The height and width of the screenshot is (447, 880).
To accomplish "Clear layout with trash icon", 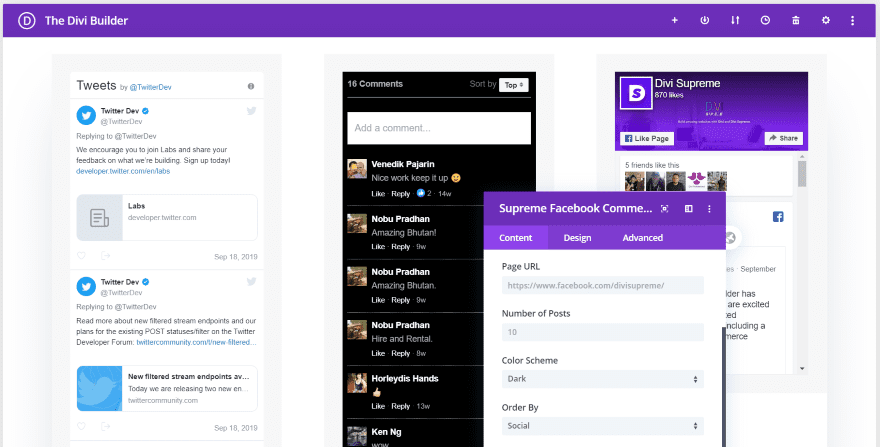I will click(x=795, y=20).
